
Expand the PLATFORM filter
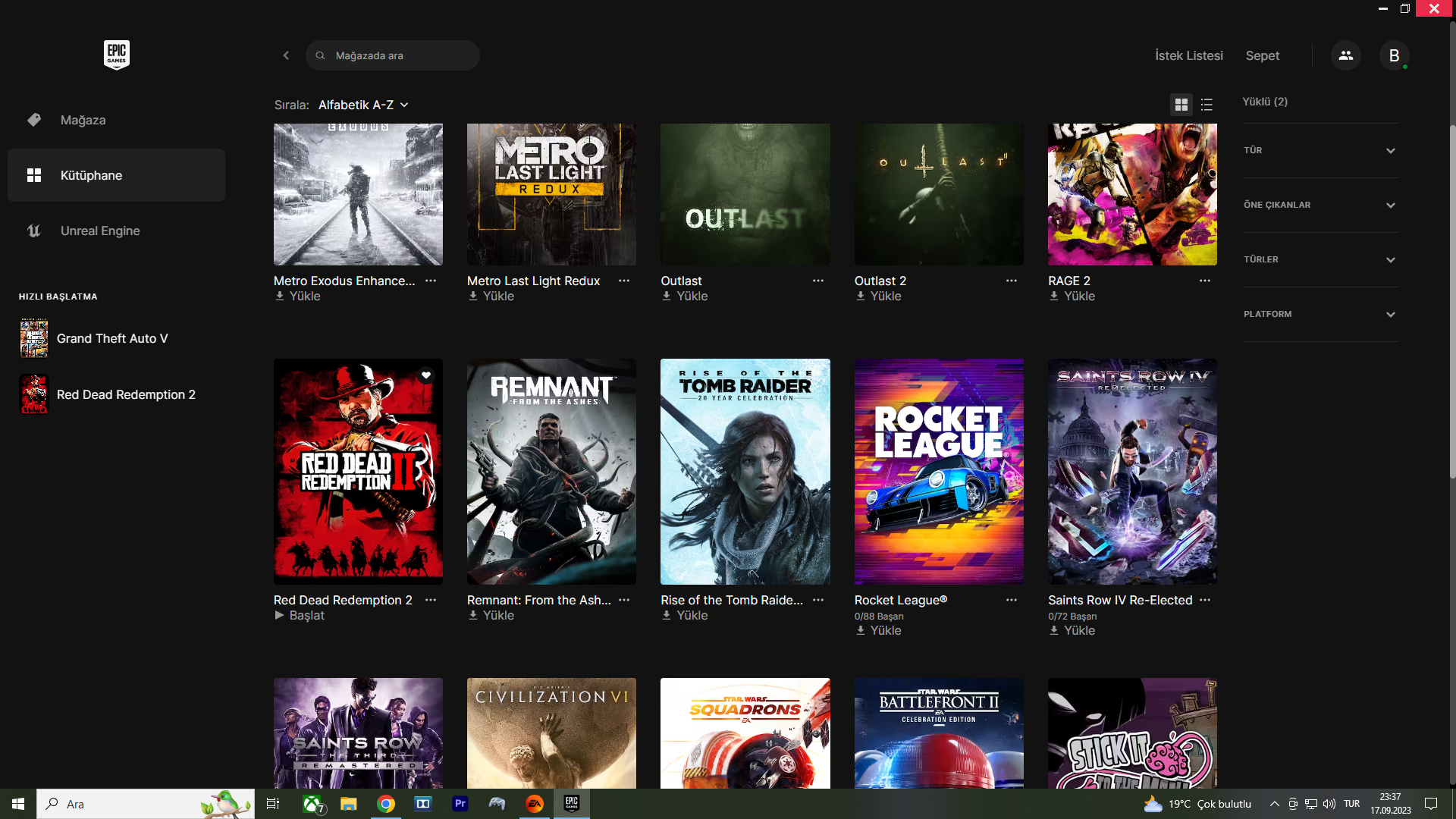click(x=1320, y=314)
